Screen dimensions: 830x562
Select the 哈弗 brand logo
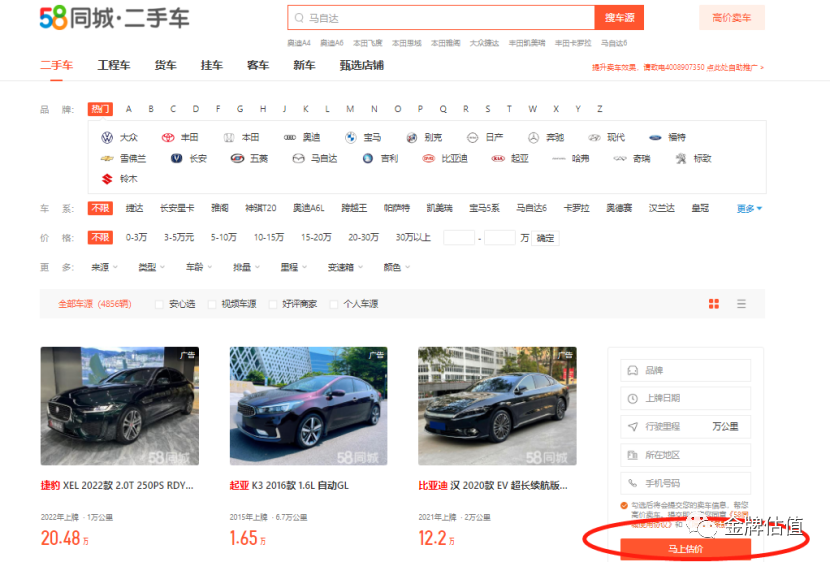coord(559,158)
